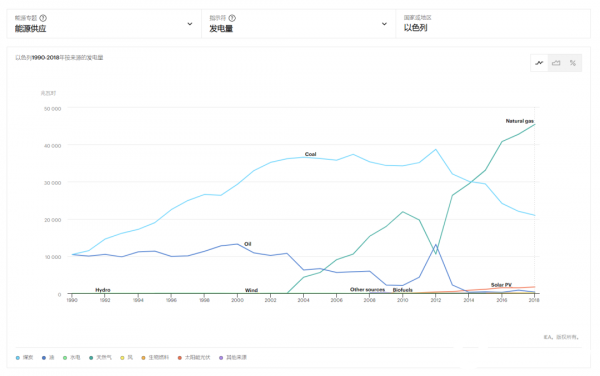Image resolution: width=600 pixels, height=376 pixels.
Task: Click the 50 000 y-axis value
Action: click(x=52, y=109)
